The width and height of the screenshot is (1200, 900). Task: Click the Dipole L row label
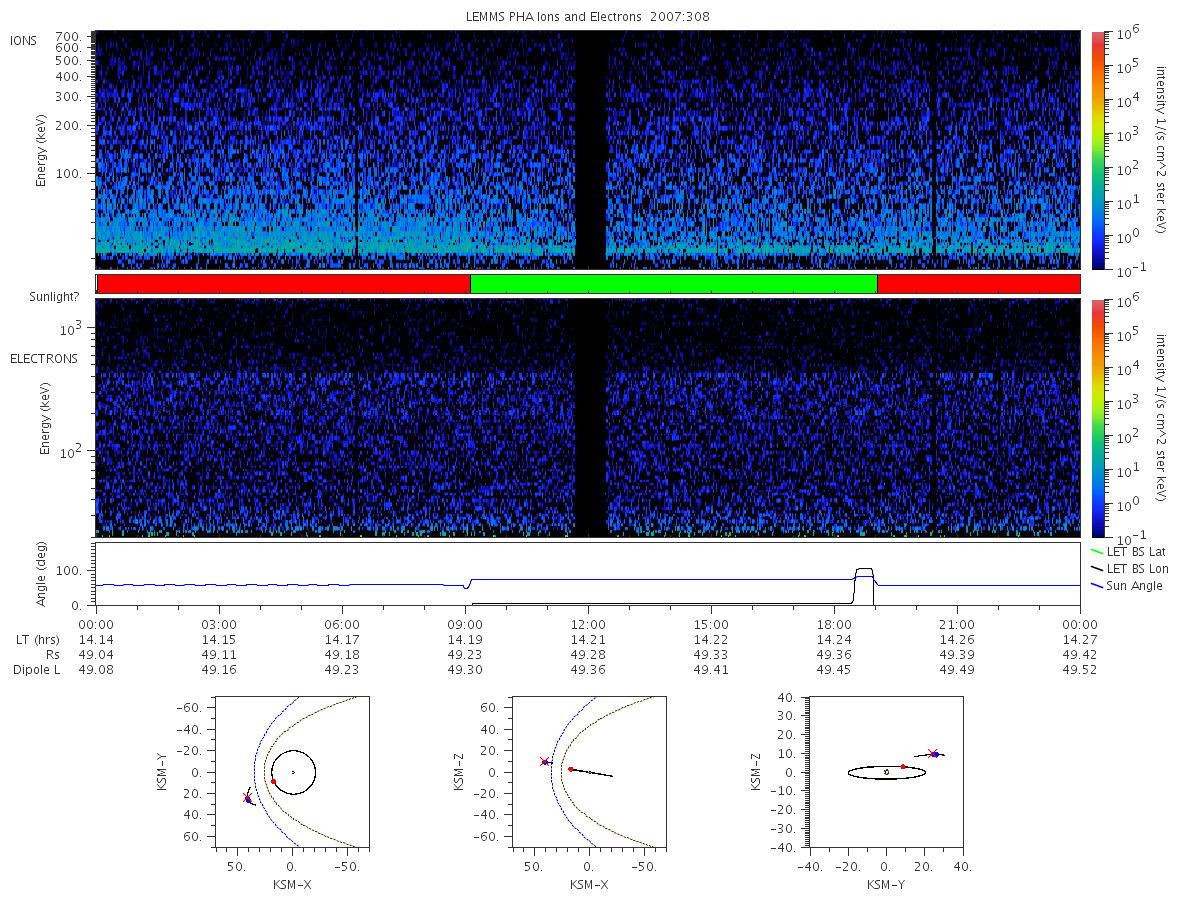point(36,670)
